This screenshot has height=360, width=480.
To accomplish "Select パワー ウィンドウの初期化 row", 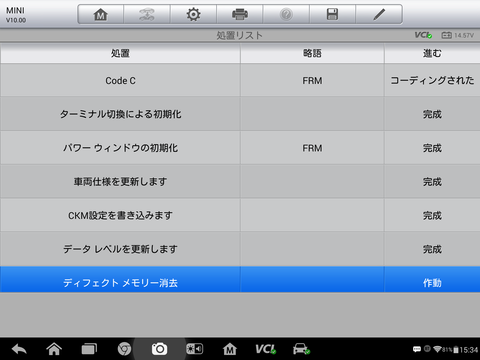I will pyautogui.click(x=240, y=148).
